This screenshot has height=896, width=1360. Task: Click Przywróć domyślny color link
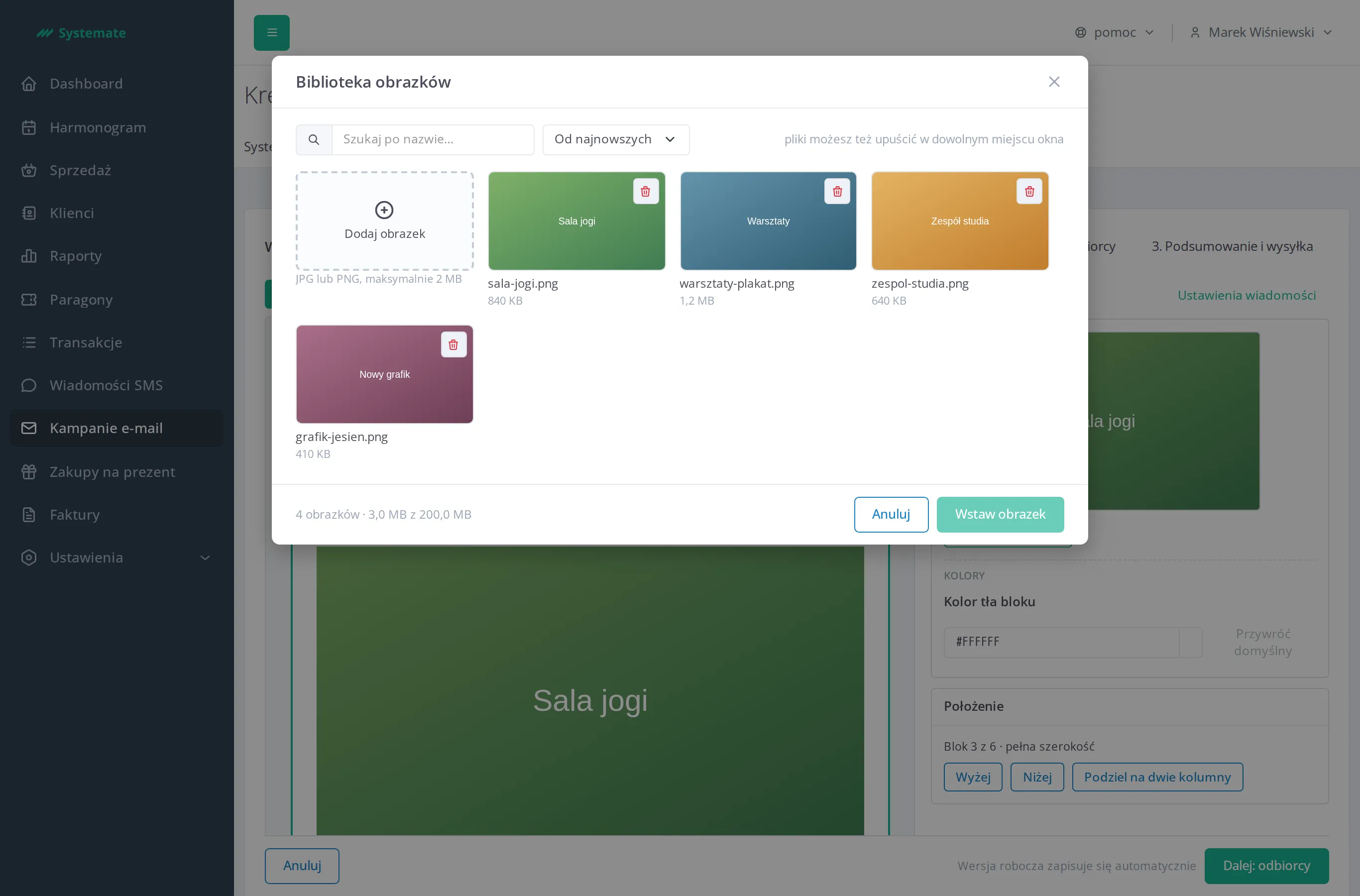pyautogui.click(x=1262, y=642)
